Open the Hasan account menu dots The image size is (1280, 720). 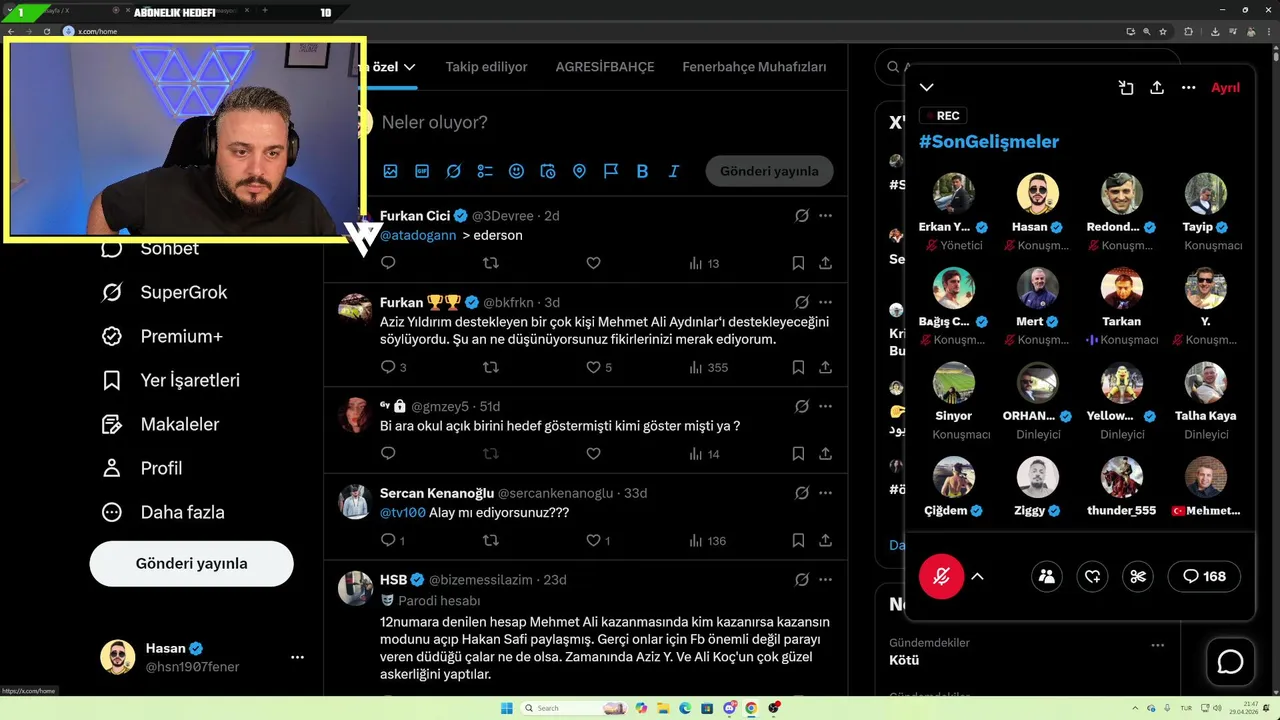pyautogui.click(x=297, y=657)
